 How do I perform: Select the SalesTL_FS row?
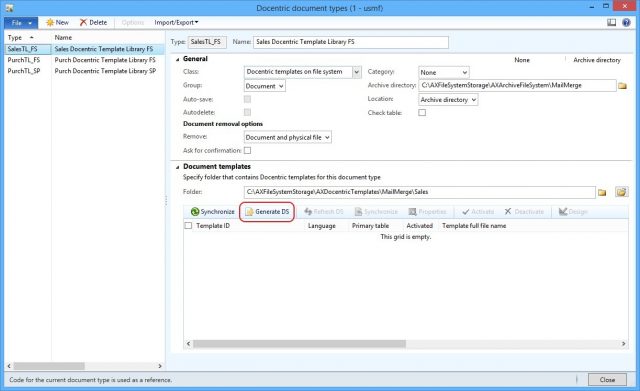[84, 49]
